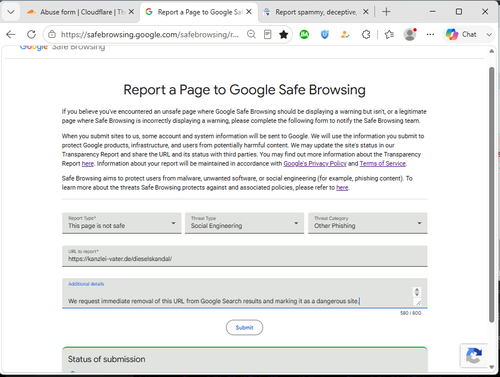Click the page vertical scrollbar thumb
This screenshot has height=377, width=500.
point(491,195)
